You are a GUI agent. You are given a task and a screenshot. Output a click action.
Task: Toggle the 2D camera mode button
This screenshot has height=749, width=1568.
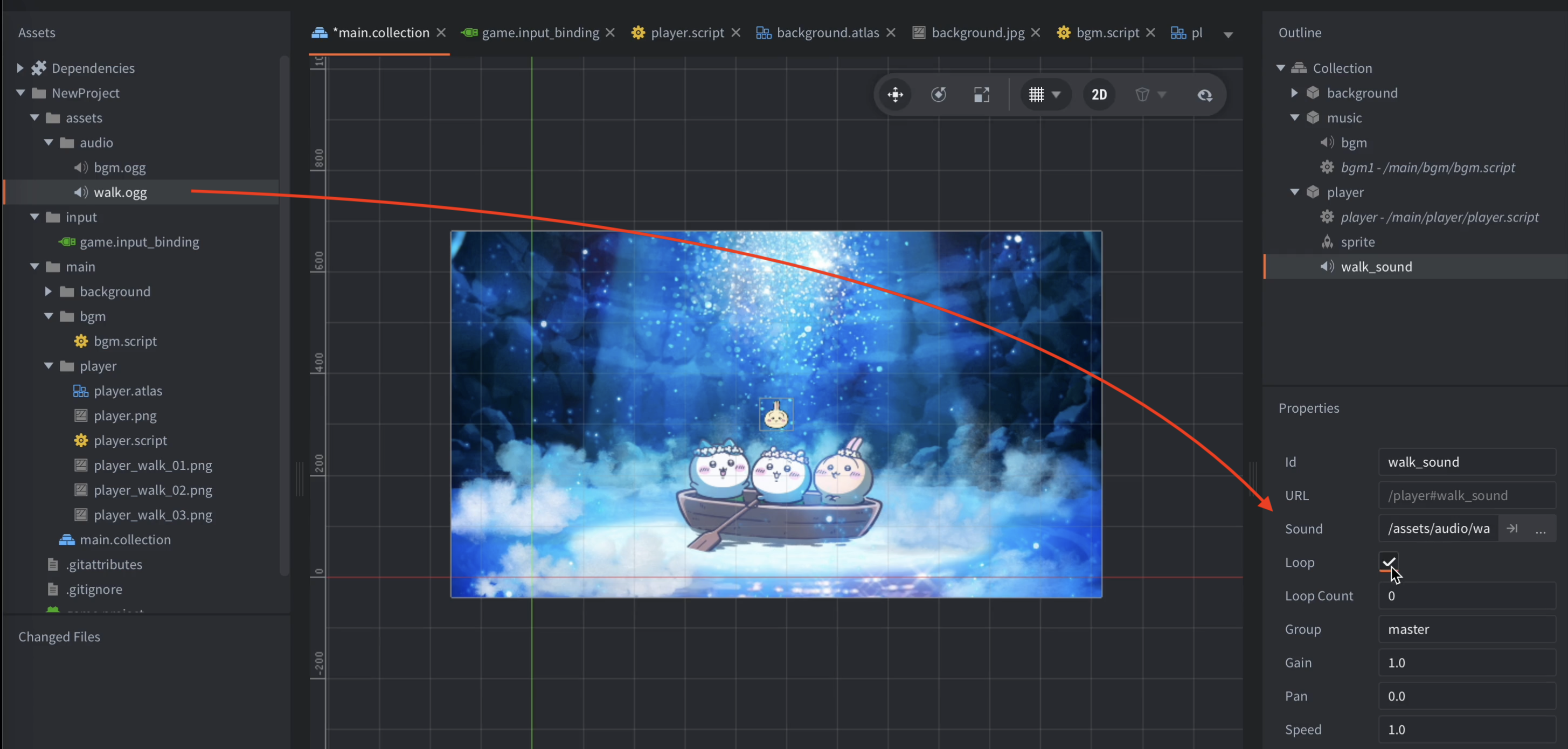(1099, 94)
